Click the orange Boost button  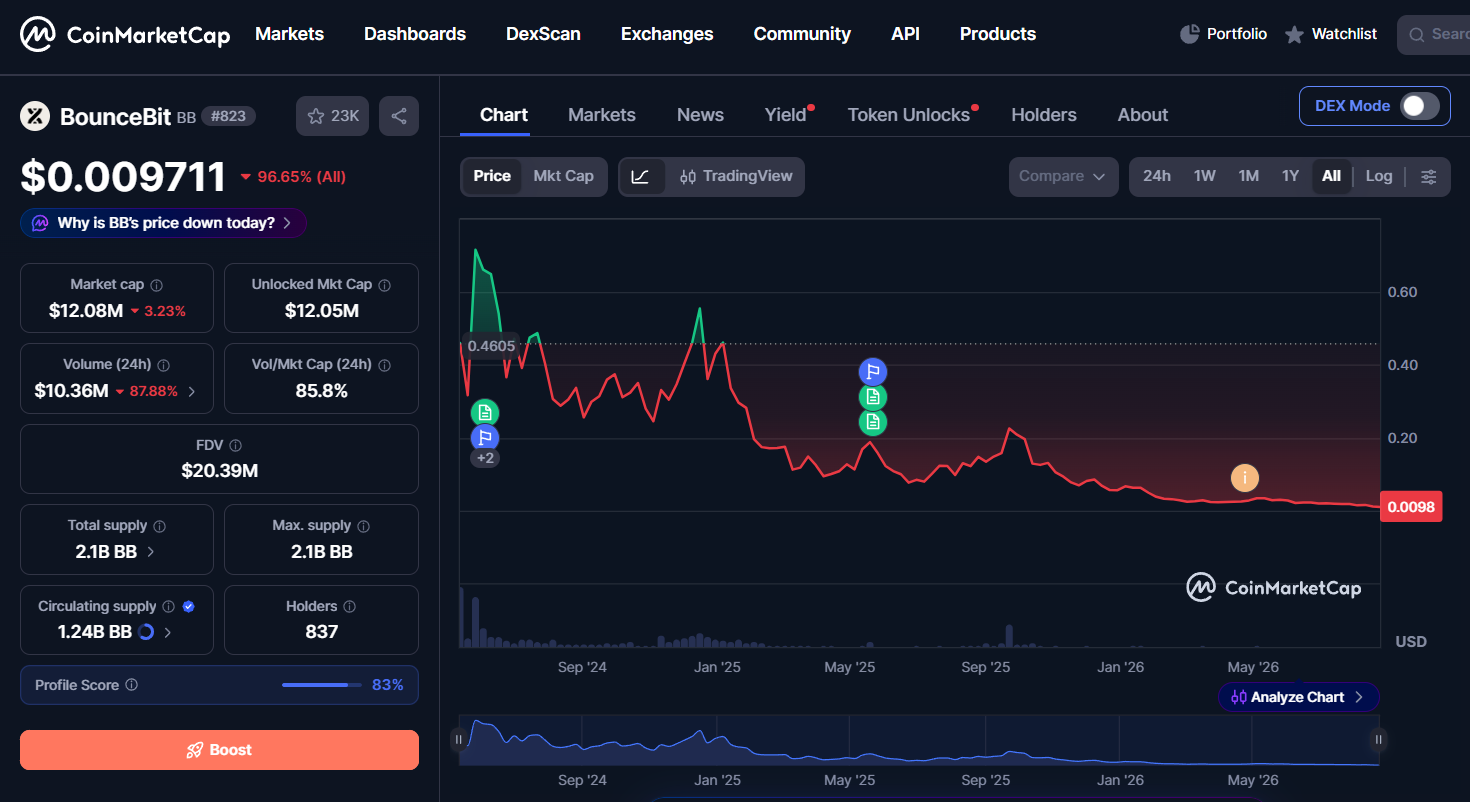coord(219,750)
